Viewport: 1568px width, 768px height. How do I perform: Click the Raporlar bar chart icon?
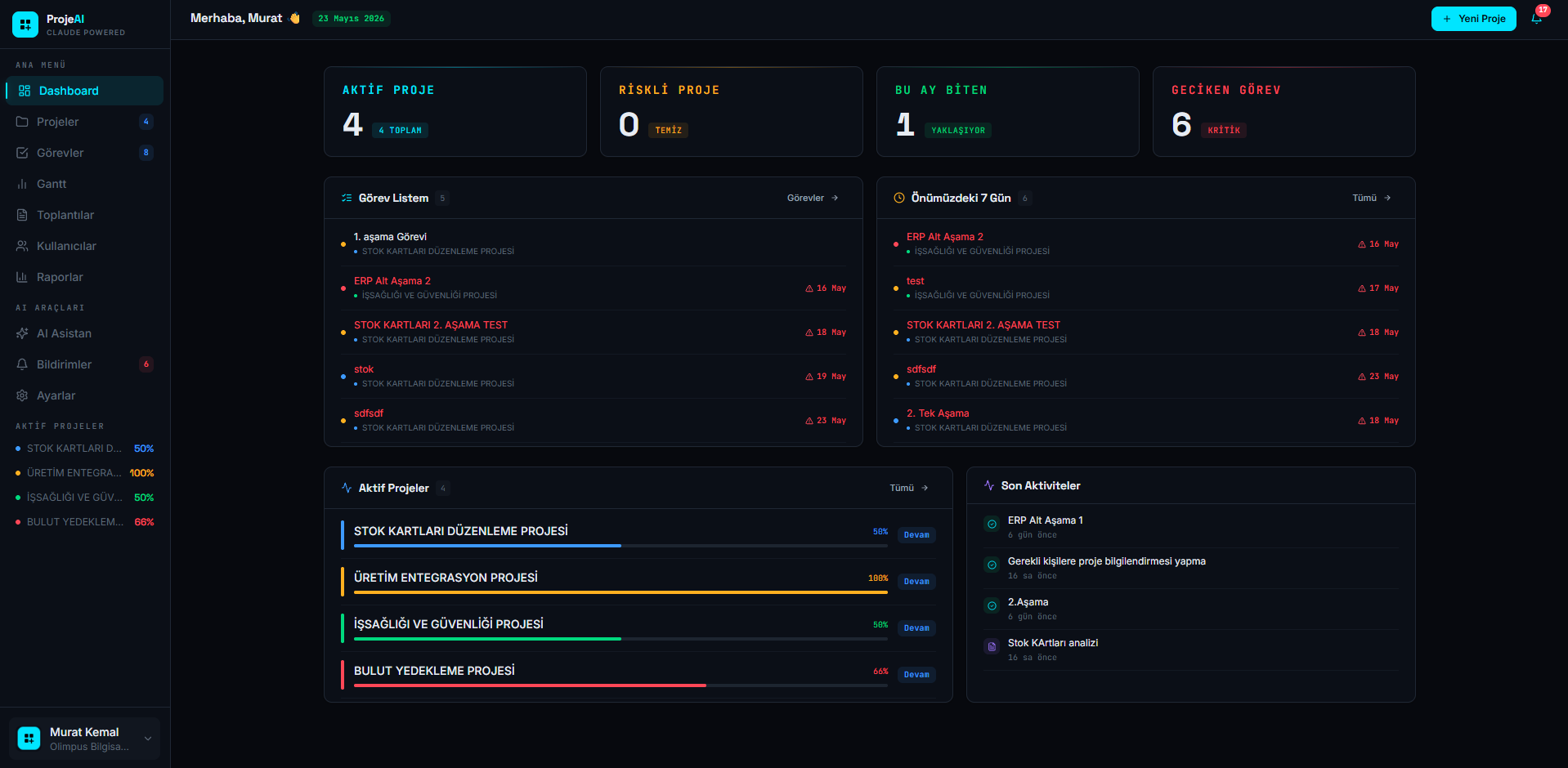click(22, 277)
